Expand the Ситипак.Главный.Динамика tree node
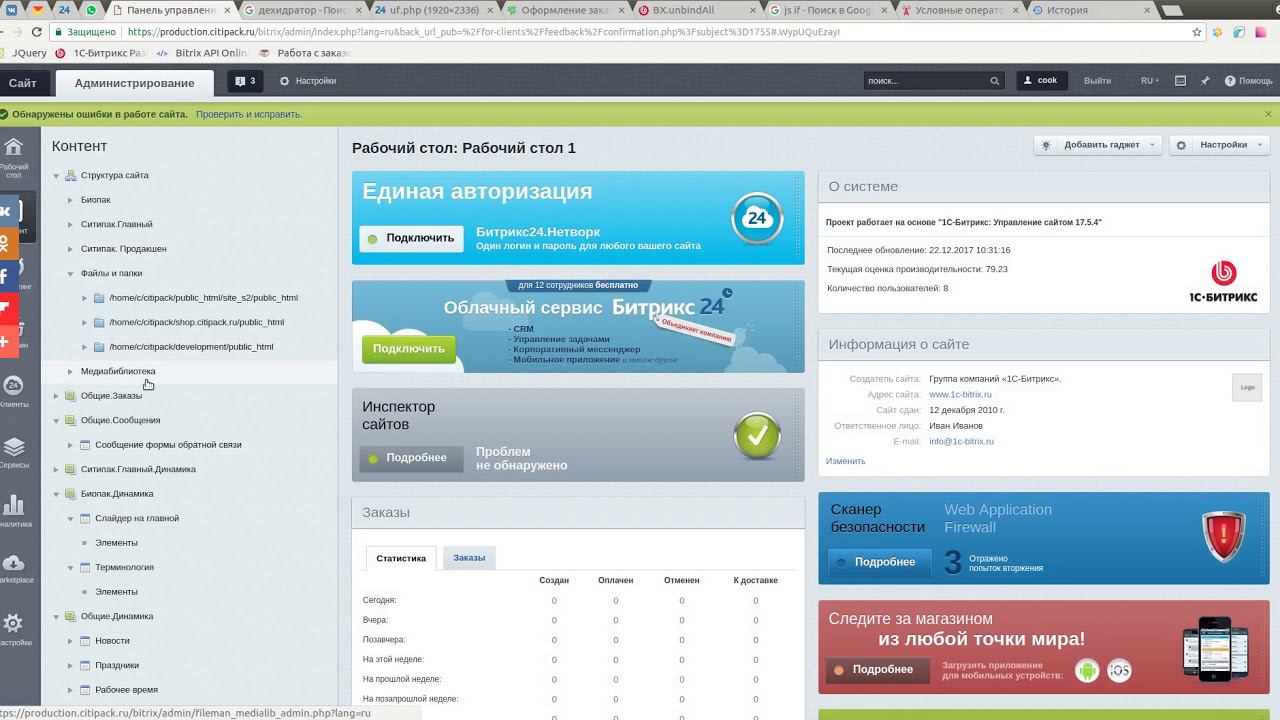 (x=57, y=469)
